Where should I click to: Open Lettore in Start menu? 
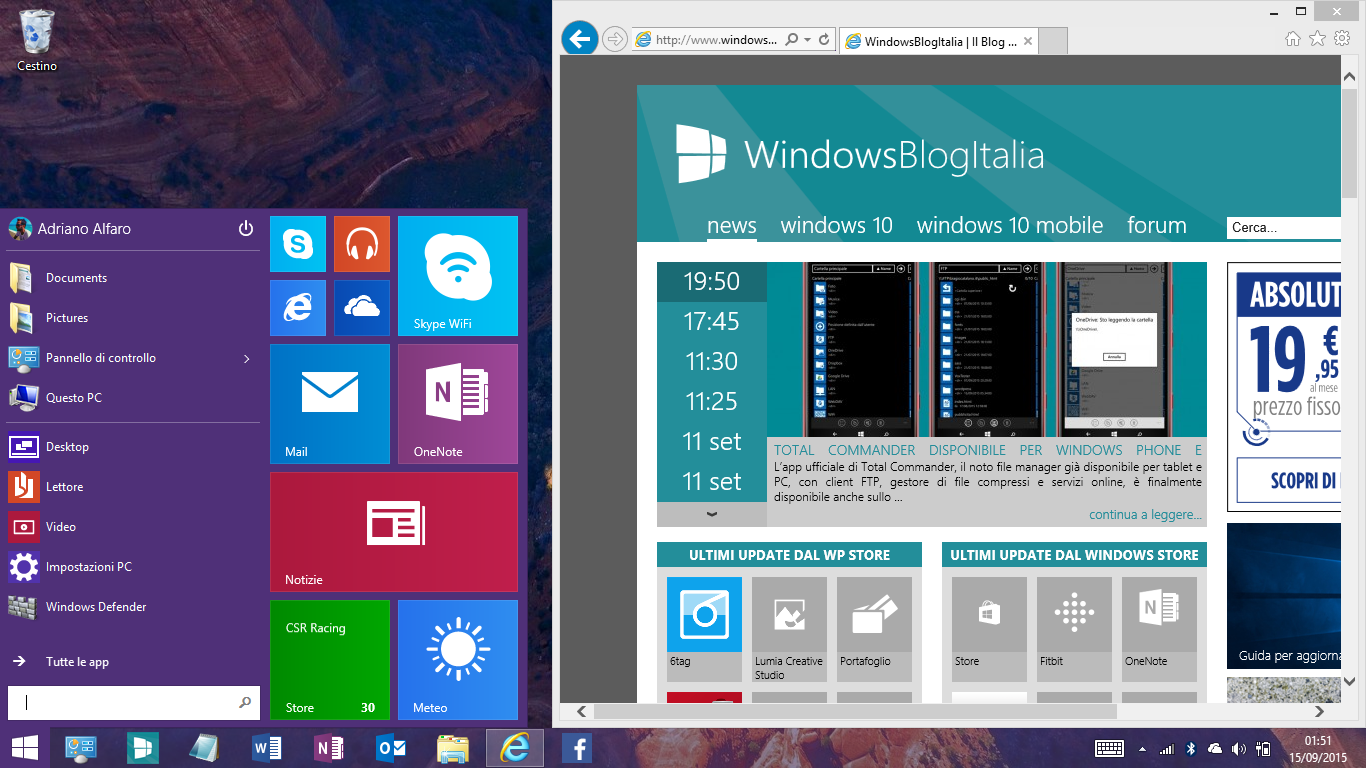click(133, 487)
